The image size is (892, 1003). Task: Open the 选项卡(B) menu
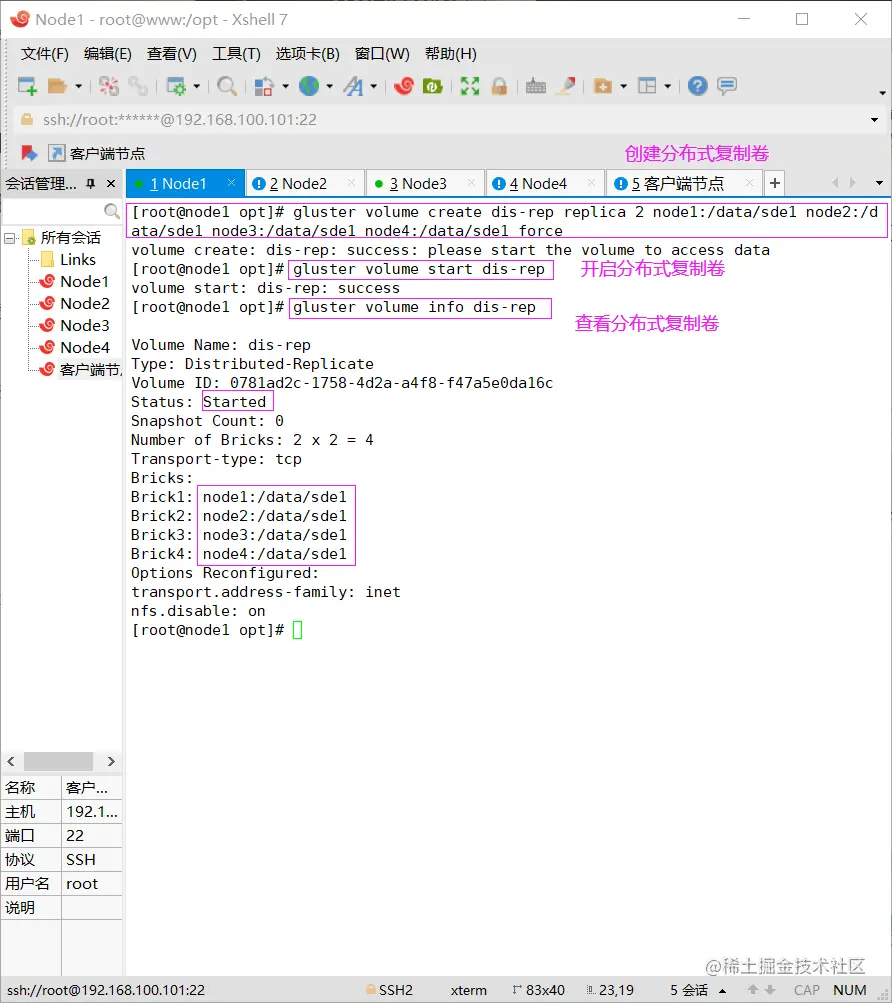[308, 54]
